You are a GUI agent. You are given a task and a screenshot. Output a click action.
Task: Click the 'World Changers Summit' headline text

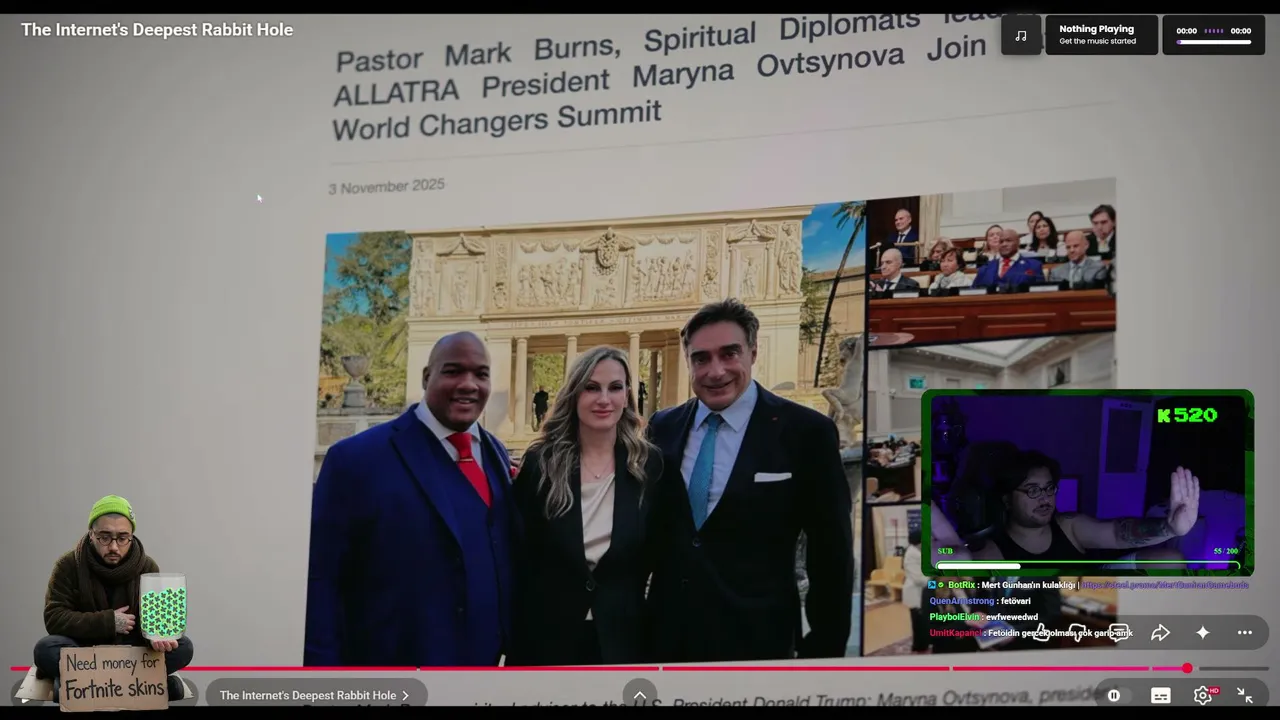(496, 120)
